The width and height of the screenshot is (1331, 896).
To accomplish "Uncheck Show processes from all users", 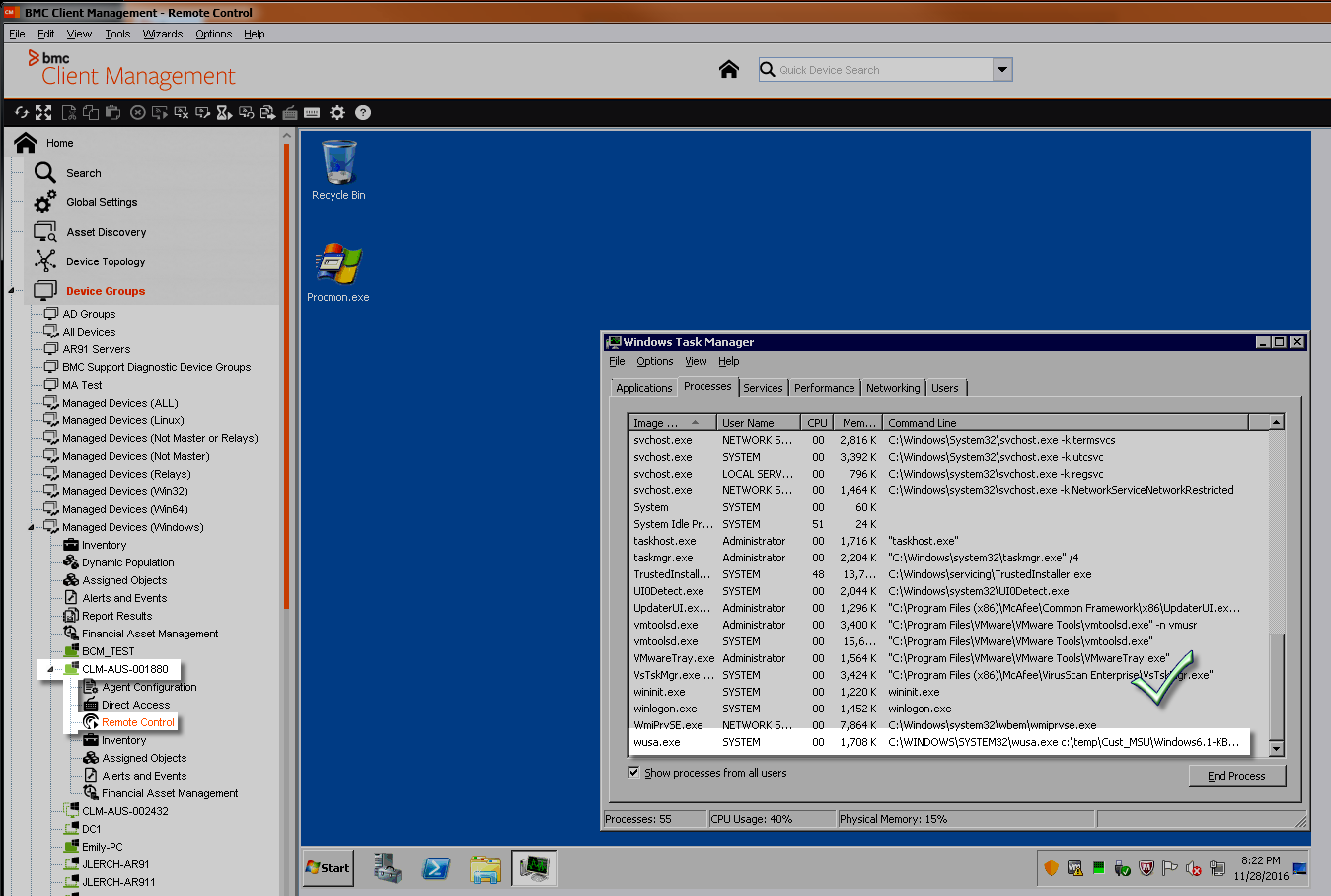I will point(633,773).
